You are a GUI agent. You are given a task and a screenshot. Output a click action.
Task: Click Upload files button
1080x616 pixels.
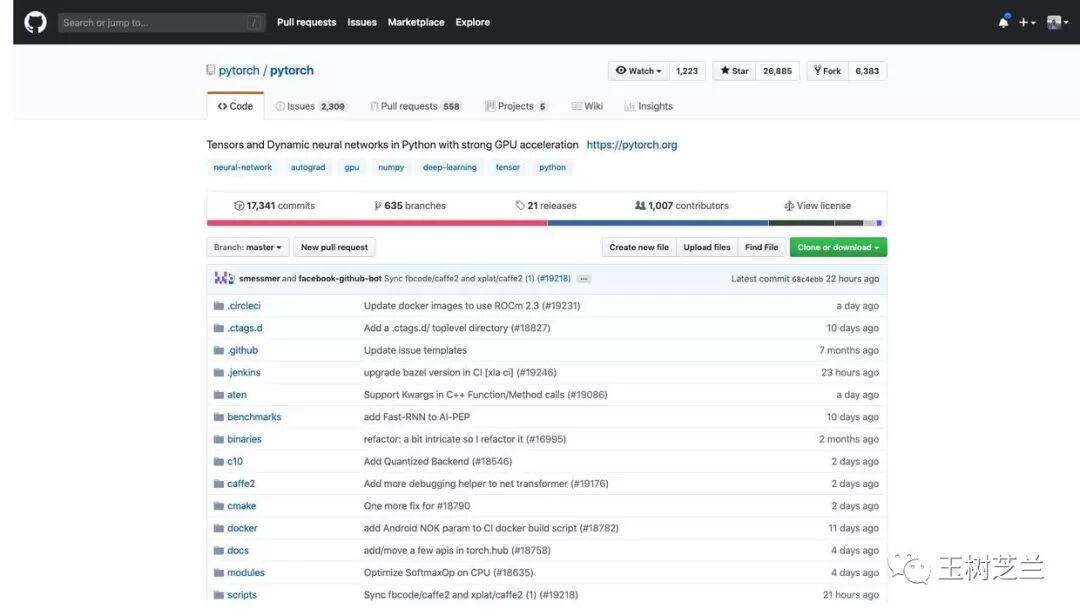tap(707, 247)
